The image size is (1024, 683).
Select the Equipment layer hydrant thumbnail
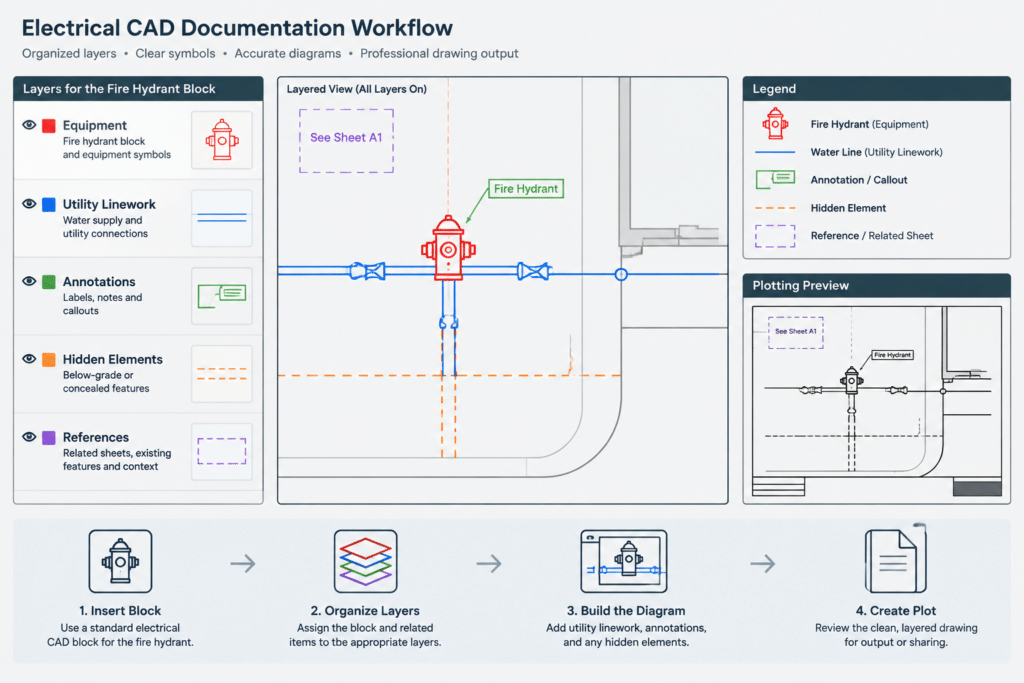pos(222,140)
